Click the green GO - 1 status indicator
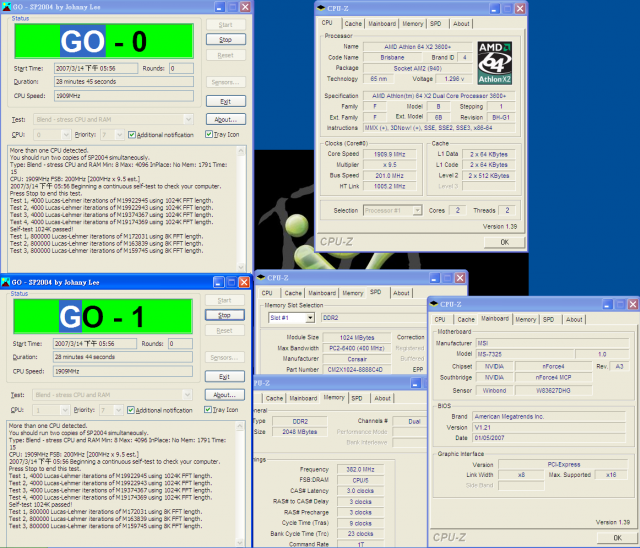640x548 pixels. pos(103,316)
